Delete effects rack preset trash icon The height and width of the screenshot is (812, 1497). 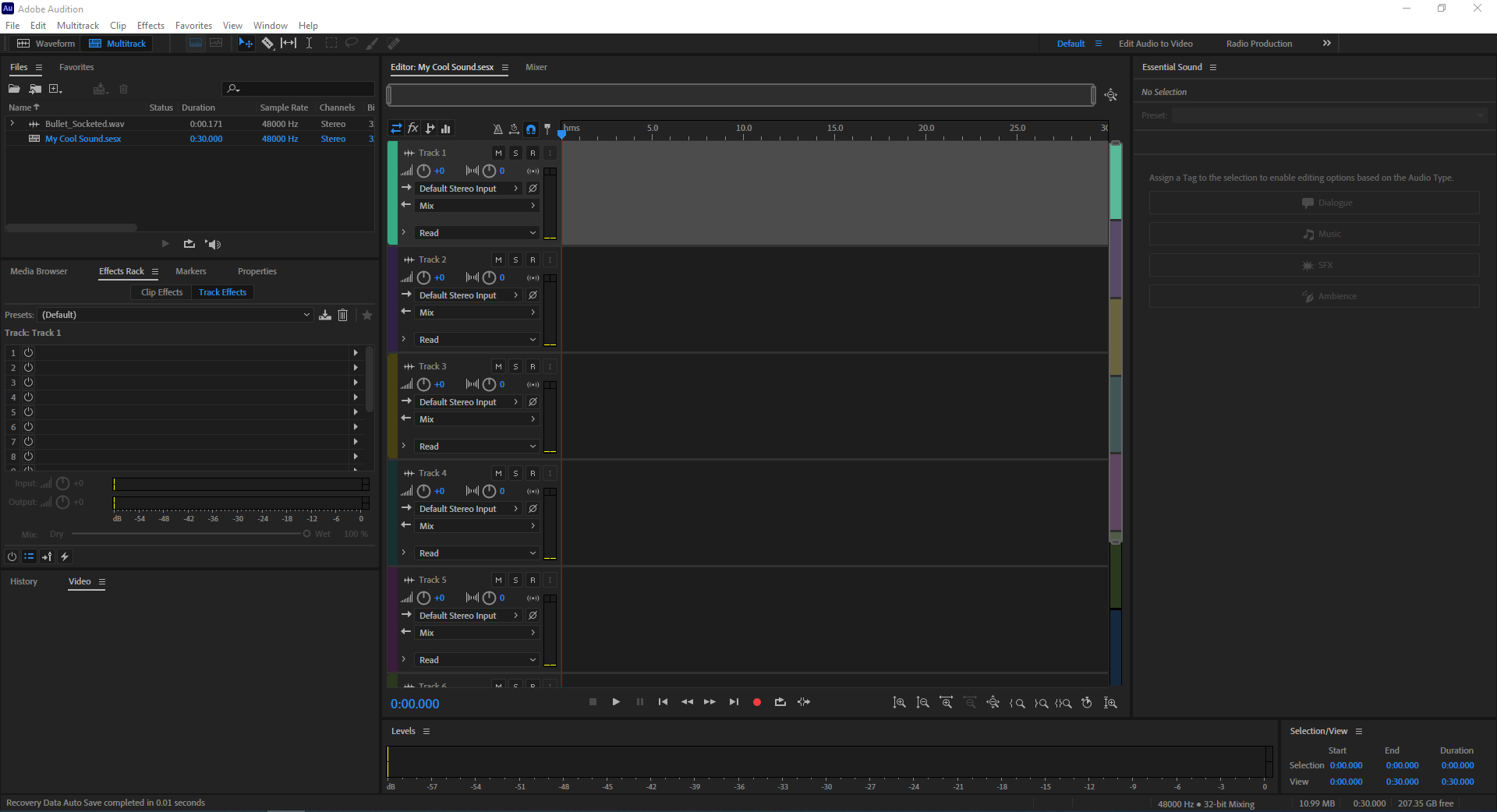coord(343,315)
